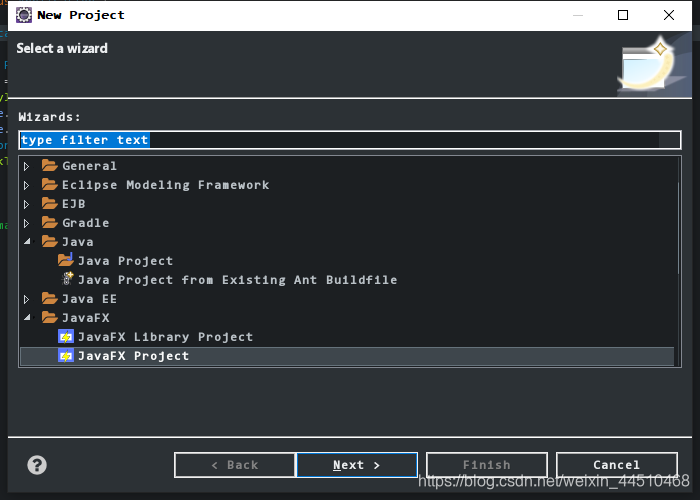This screenshot has height=500, width=700.
Task: Click the JavaFX category folder icon
Action: [50, 317]
